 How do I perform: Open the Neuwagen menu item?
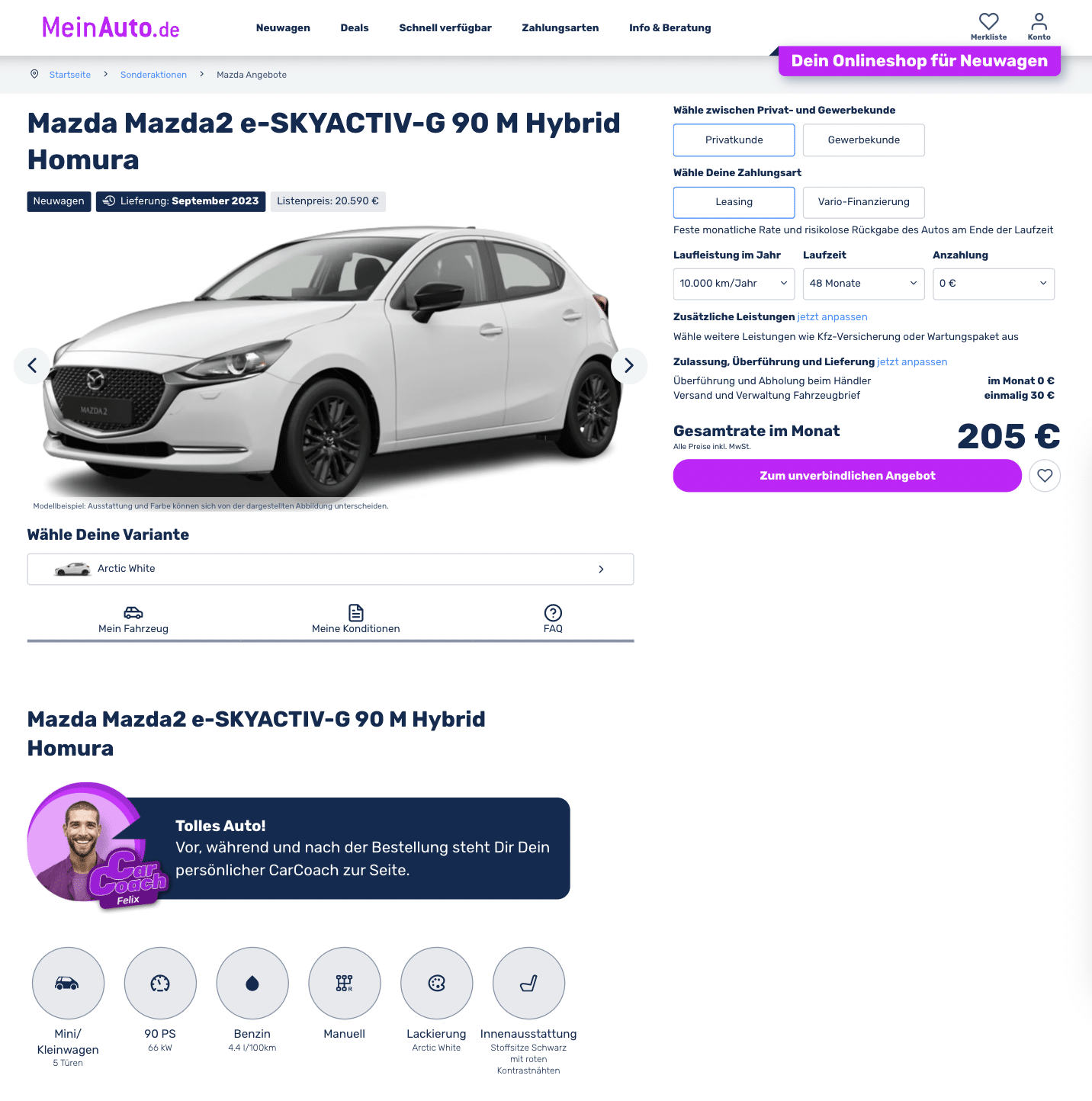[283, 28]
